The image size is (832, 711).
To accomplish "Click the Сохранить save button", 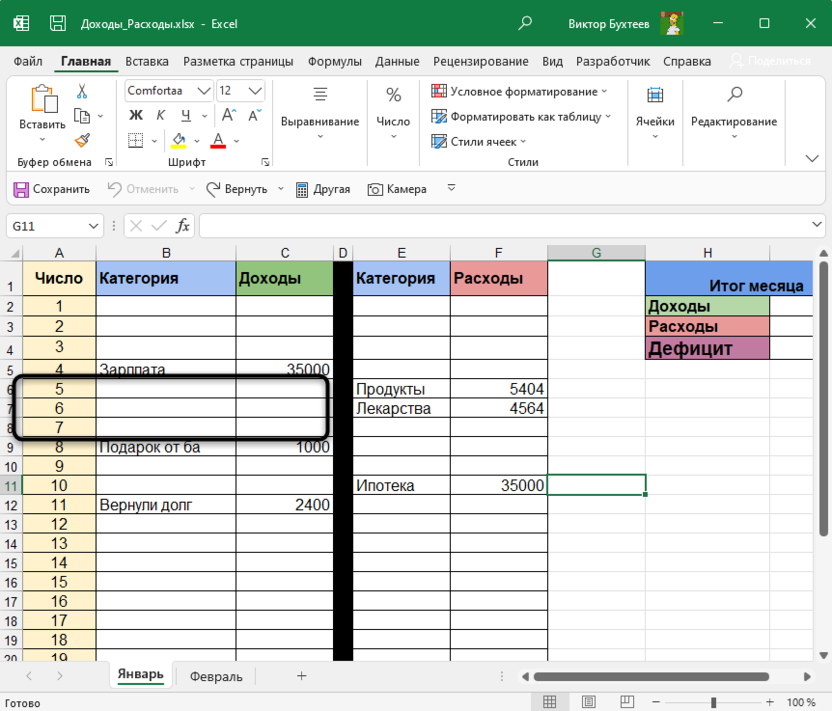I will (51, 189).
